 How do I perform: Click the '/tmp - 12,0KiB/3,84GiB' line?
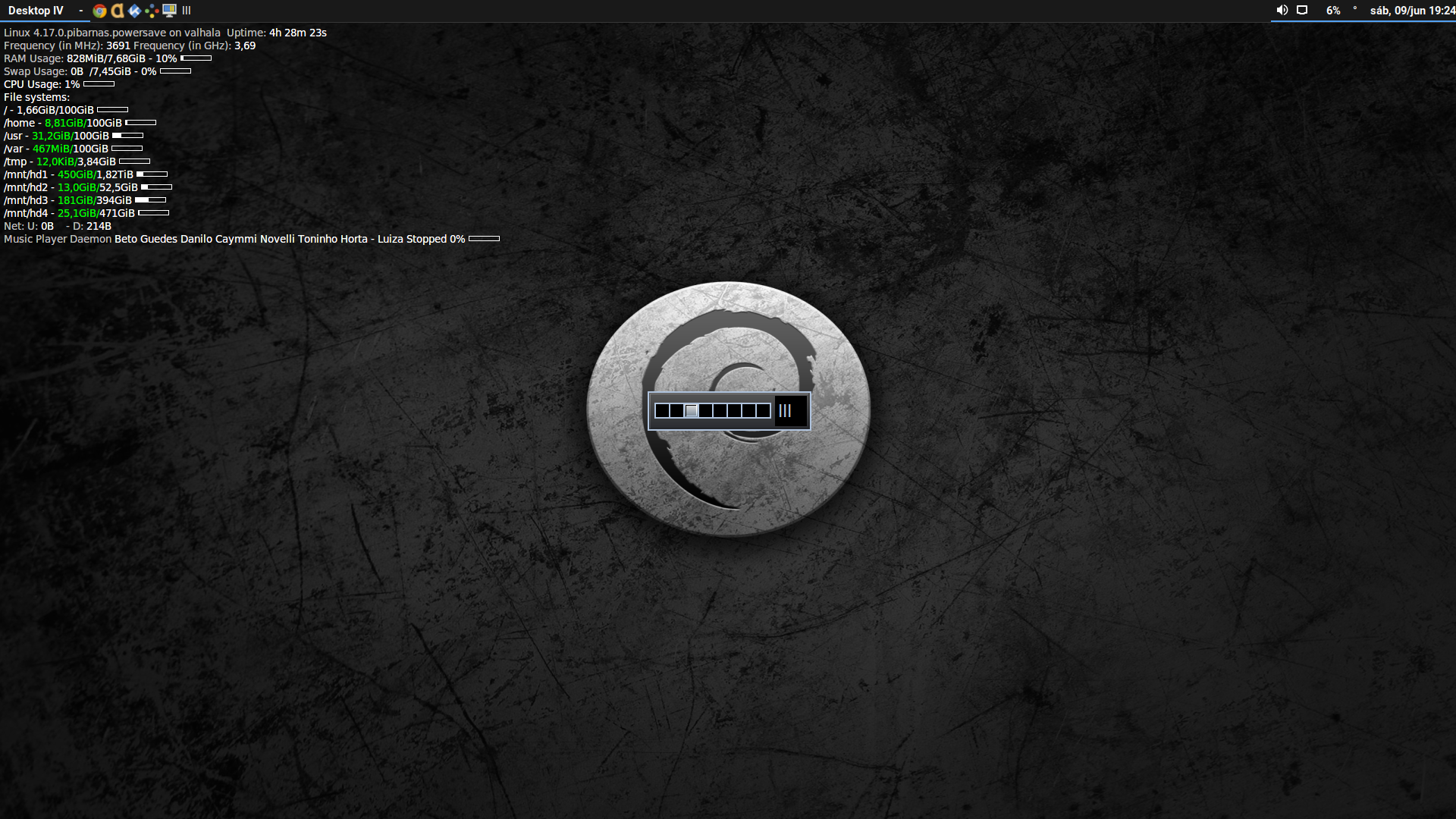(x=60, y=162)
